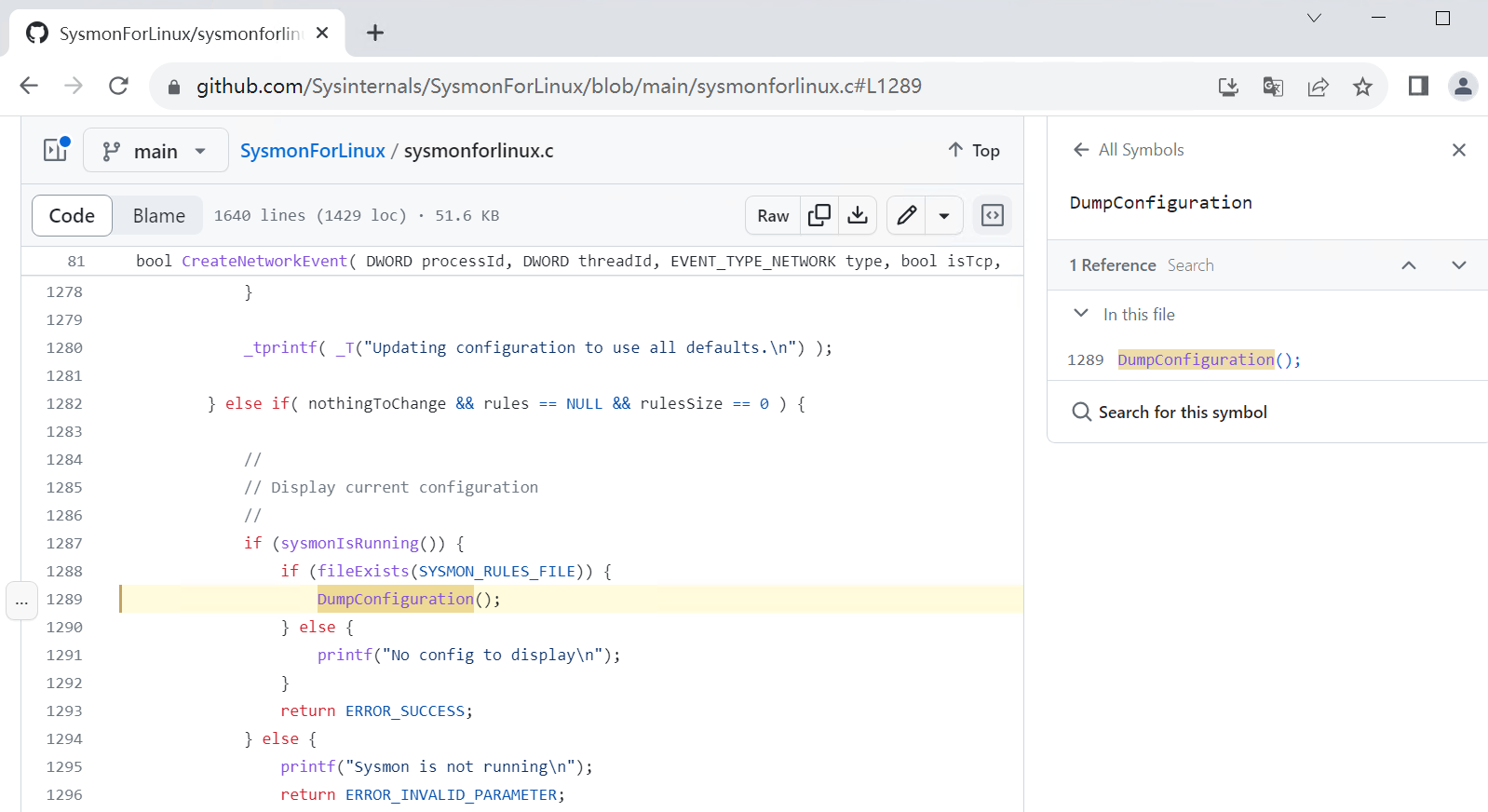Go back to previous page
The width and height of the screenshot is (1488, 812).
click(29, 86)
